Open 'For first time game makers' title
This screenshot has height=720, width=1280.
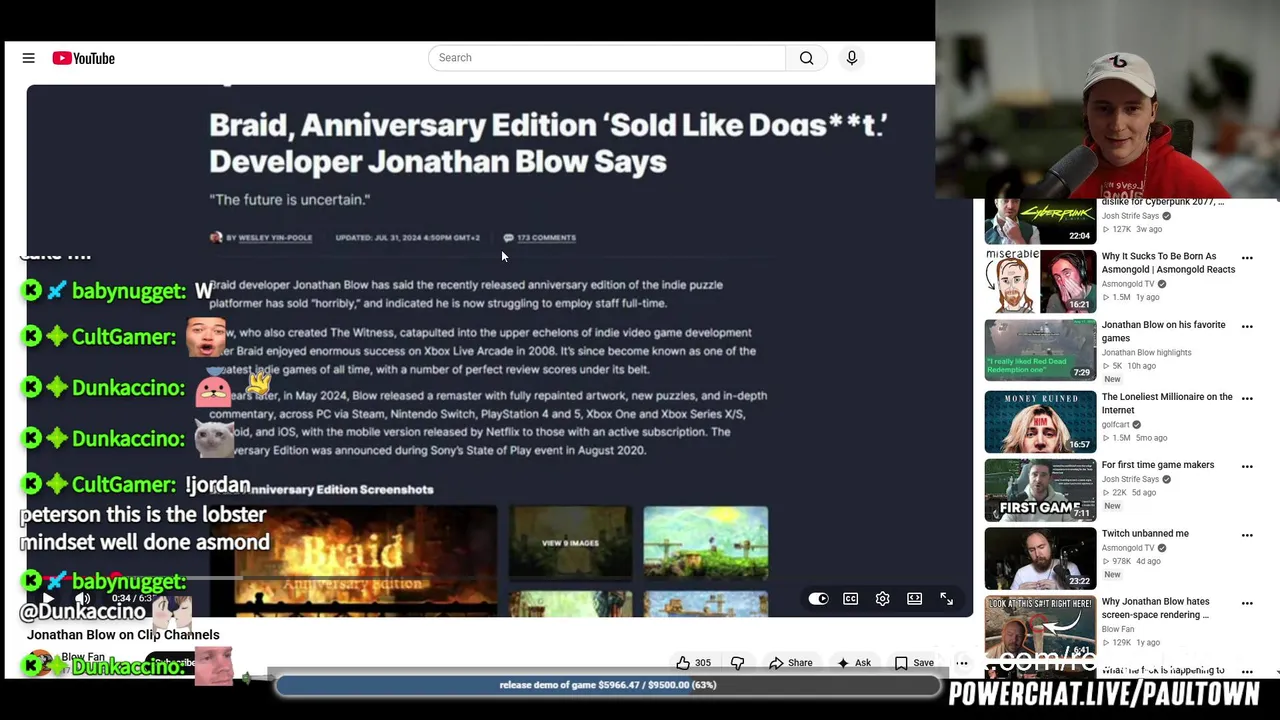[x=1158, y=465]
